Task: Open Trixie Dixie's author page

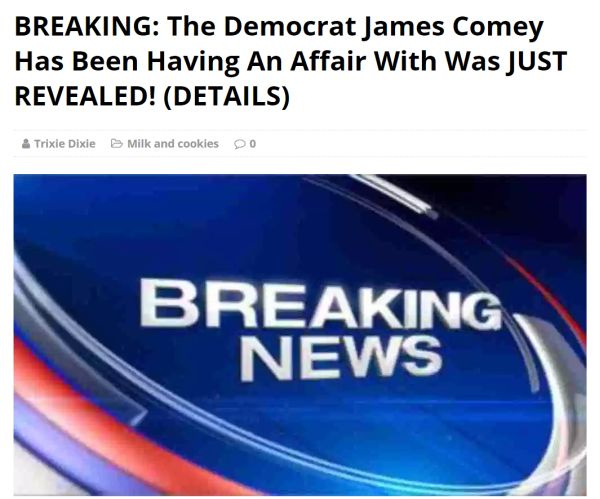Action: tap(65, 144)
